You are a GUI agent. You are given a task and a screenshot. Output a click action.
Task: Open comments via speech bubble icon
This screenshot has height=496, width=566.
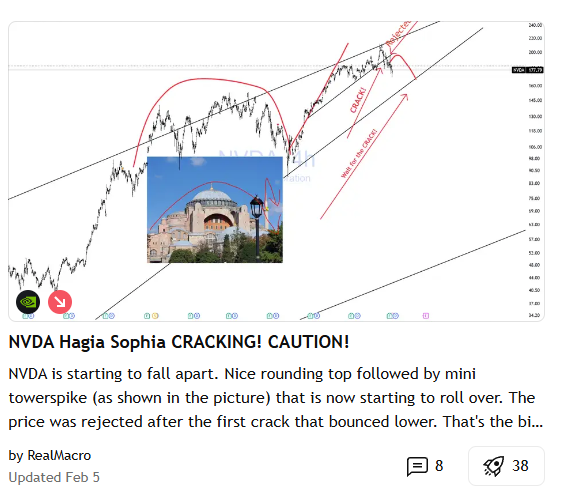[x=417, y=466]
